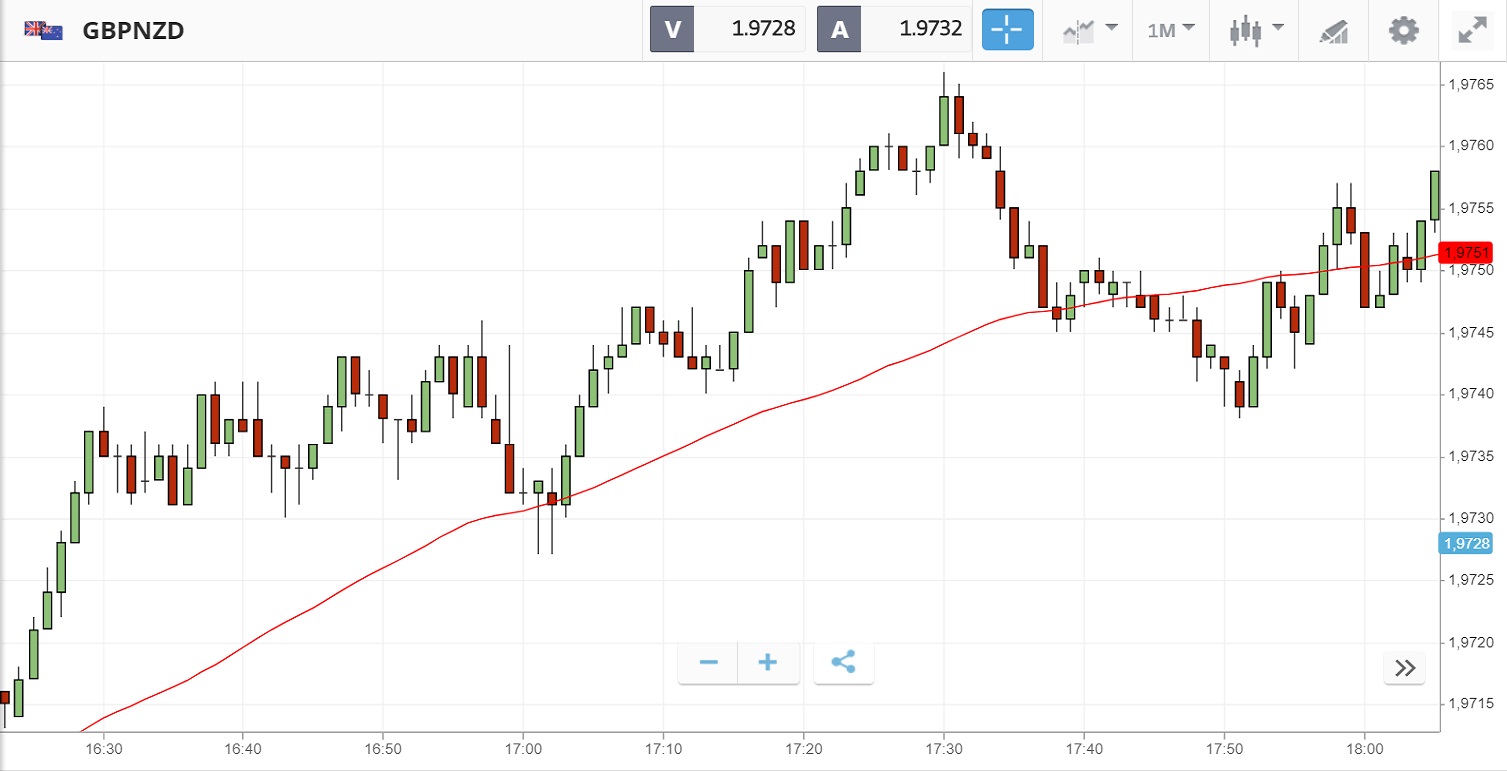Open the 1M timeframe dropdown
Viewport: 1507px width, 771px height.
tap(1171, 30)
